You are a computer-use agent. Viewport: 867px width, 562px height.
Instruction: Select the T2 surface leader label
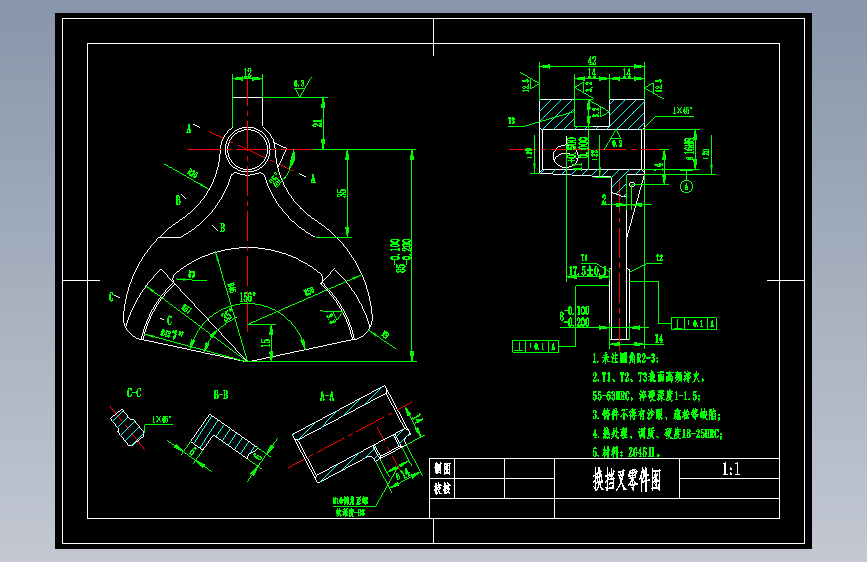point(659,258)
